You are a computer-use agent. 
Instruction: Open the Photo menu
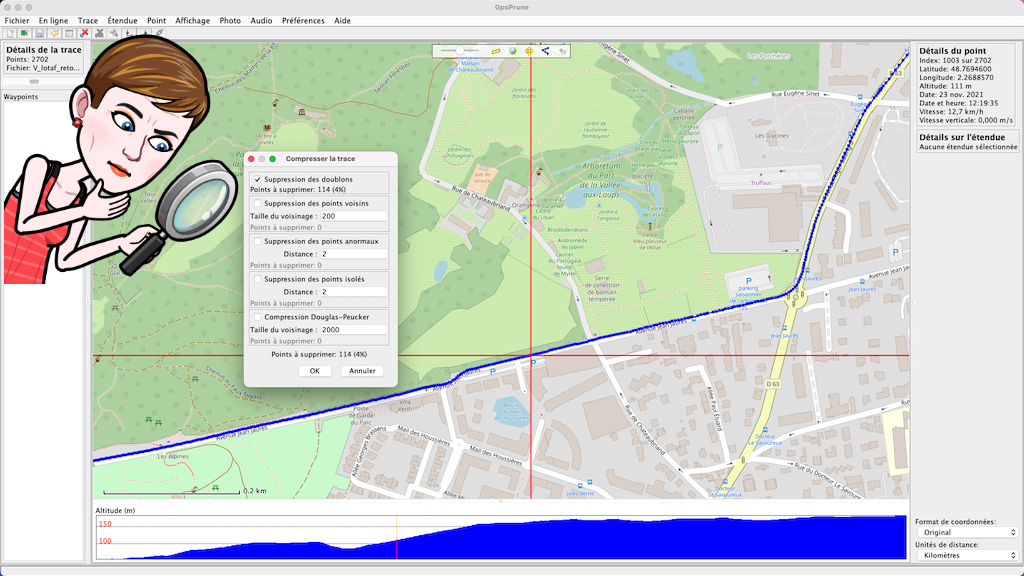click(230, 21)
